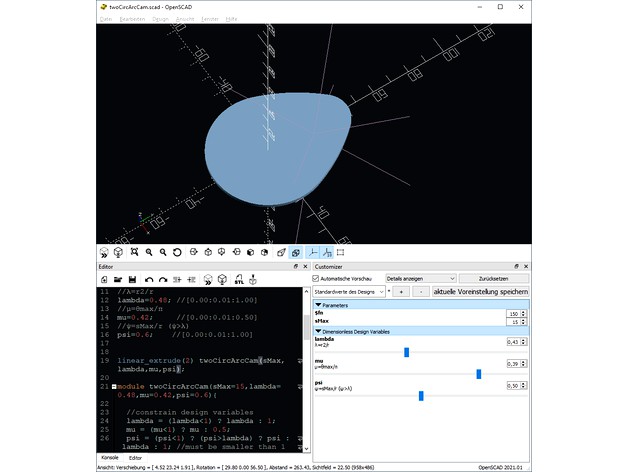Open the Details anzeigen dropdown
The width and height of the screenshot is (628, 472).
pyautogui.click(x=421, y=278)
